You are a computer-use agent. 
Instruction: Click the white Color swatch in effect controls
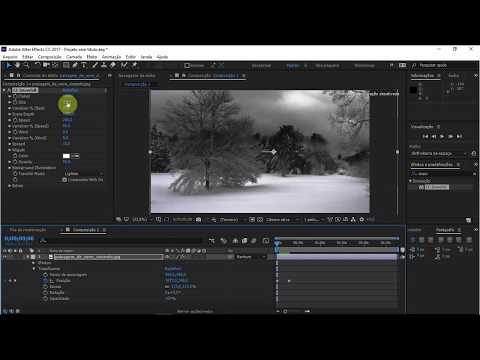click(66, 156)
